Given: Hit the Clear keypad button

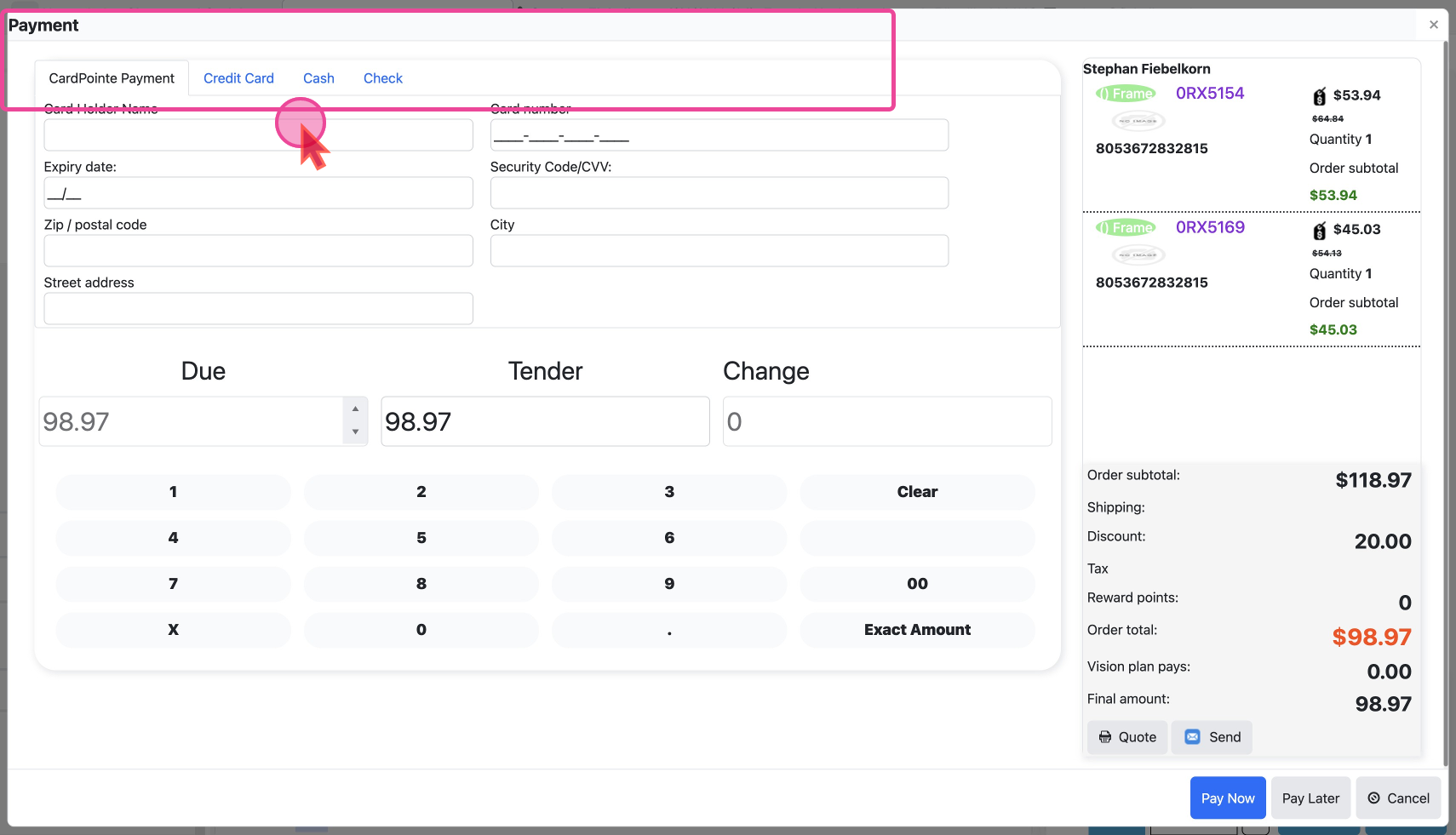Looking at the screenshot, I should tap(917, 492).
